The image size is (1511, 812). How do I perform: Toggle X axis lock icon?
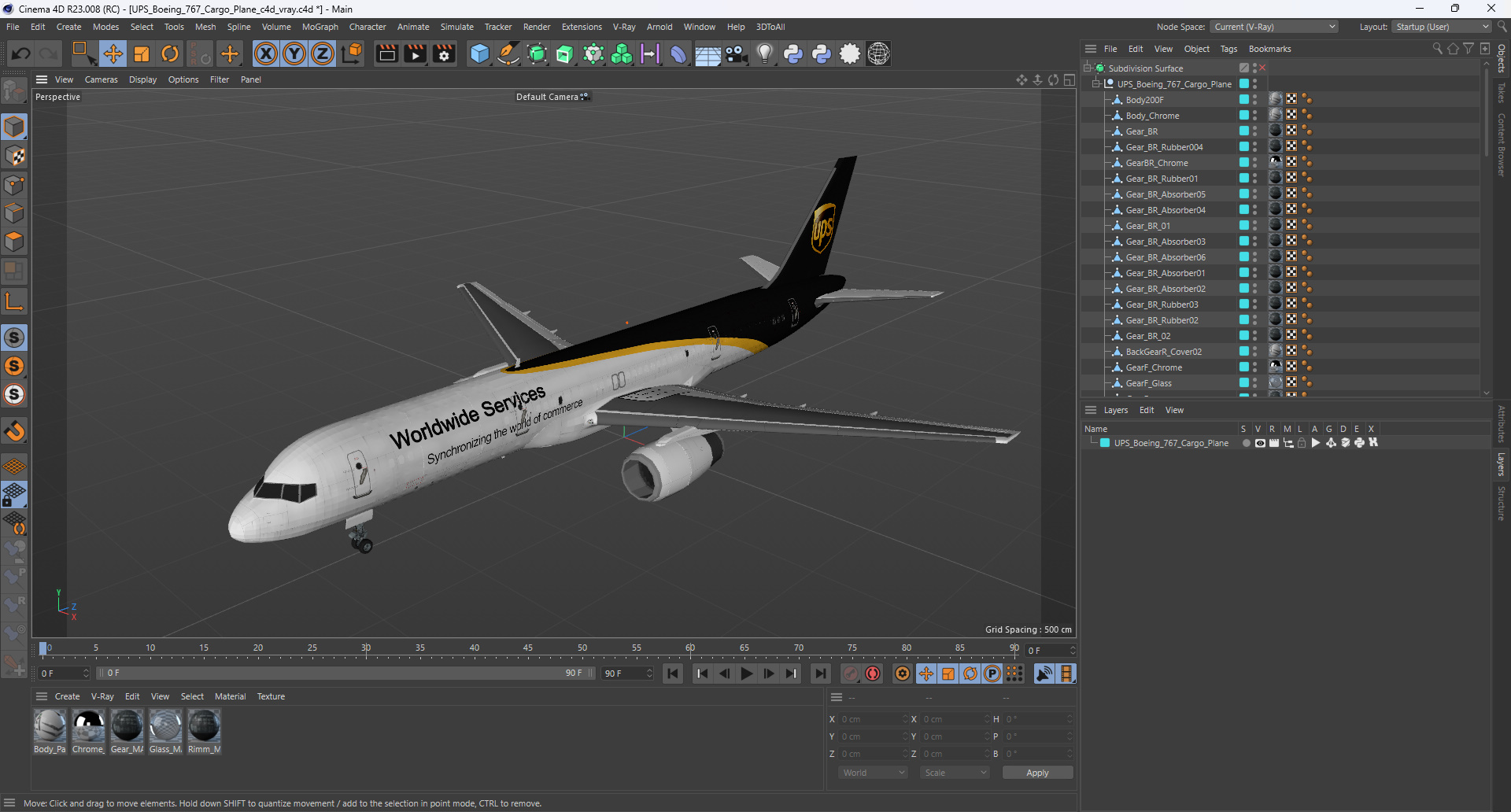[x=266, y=54]
